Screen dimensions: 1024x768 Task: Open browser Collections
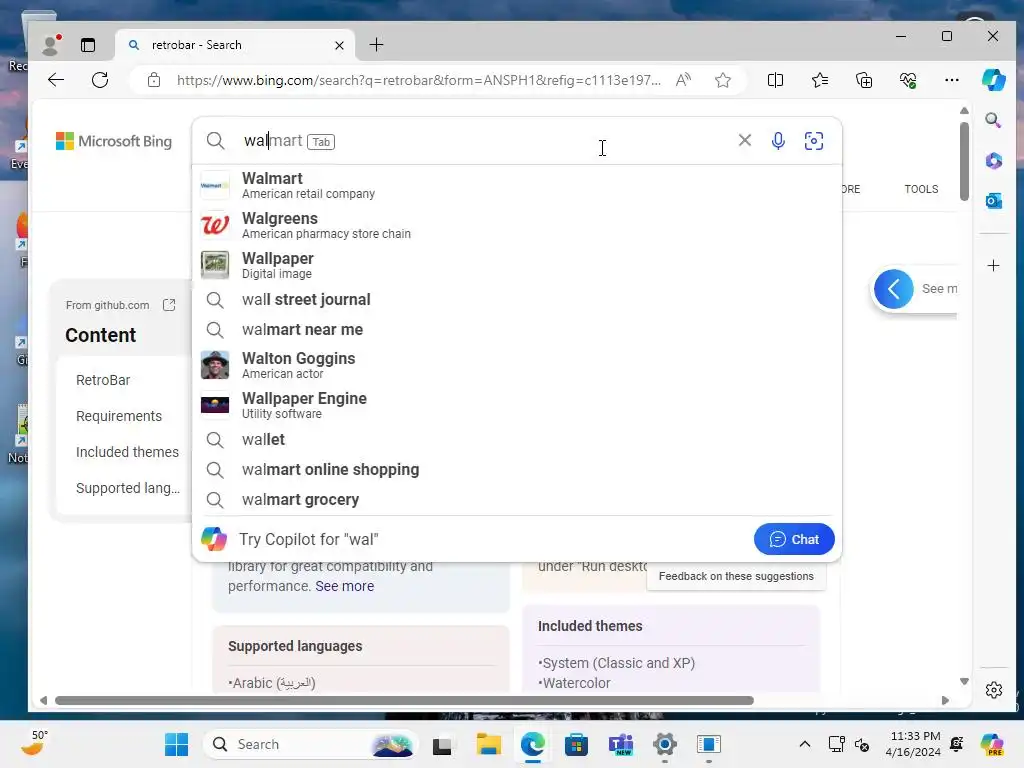[864, 80]
